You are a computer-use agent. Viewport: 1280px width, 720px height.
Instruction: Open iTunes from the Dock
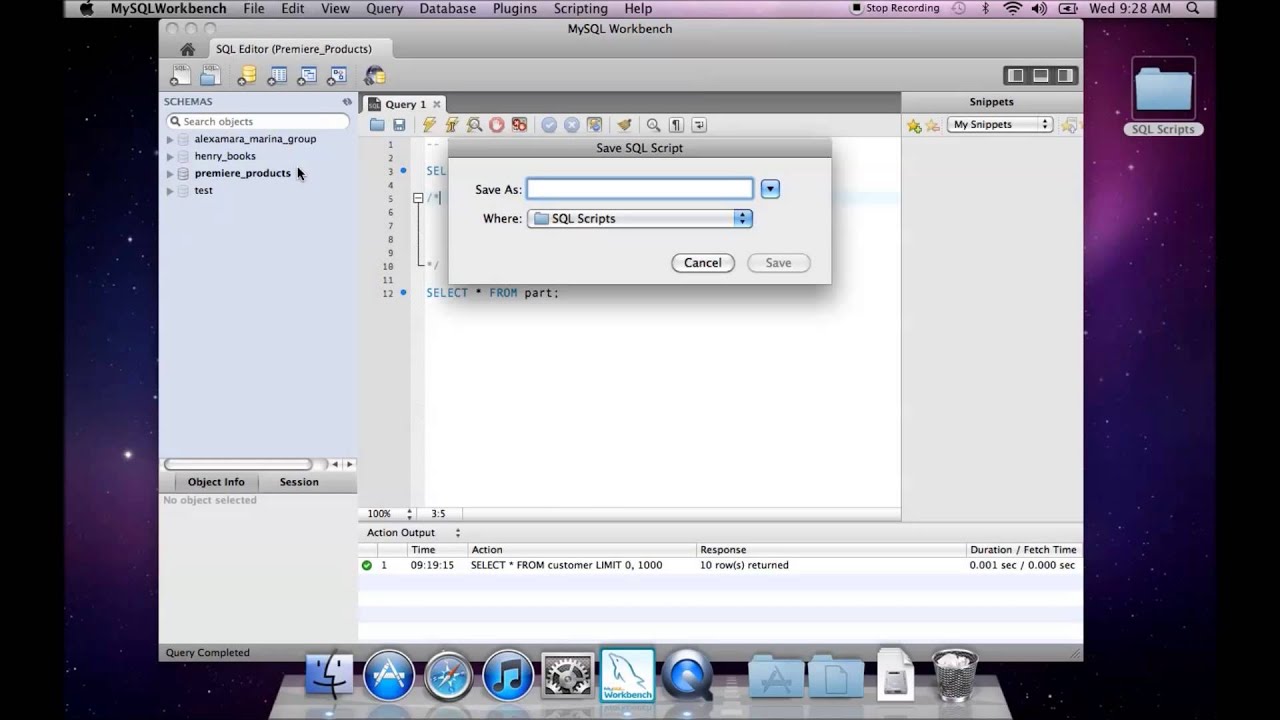tap(507, 675)
